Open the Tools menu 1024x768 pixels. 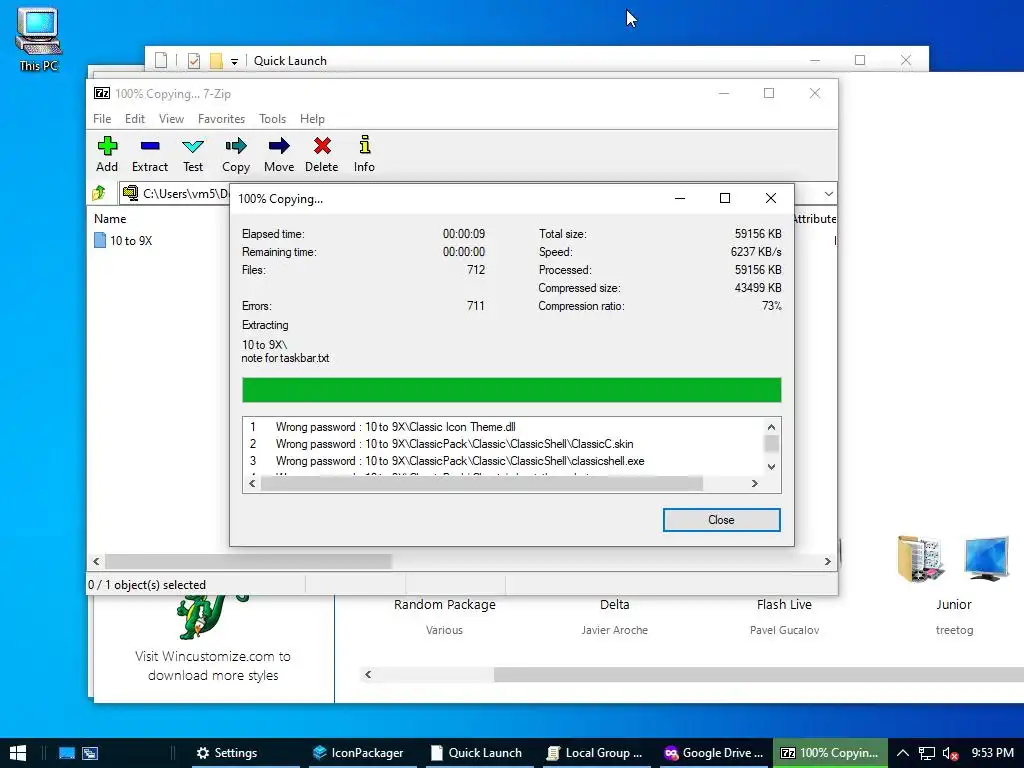(272, 119)
